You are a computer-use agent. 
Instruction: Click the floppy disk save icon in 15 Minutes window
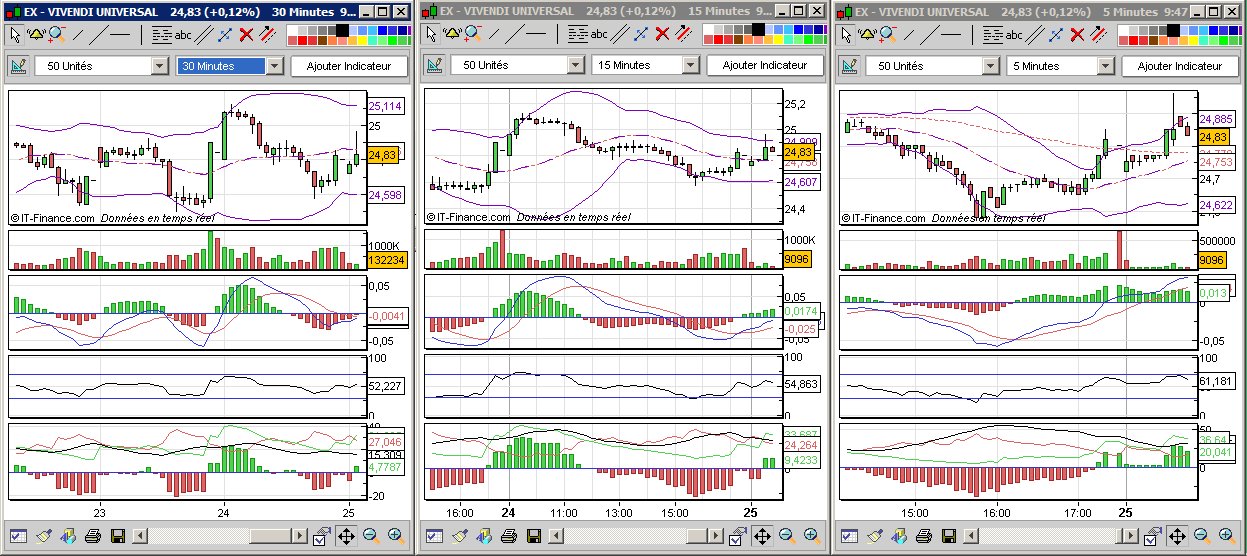coord(534,536)
